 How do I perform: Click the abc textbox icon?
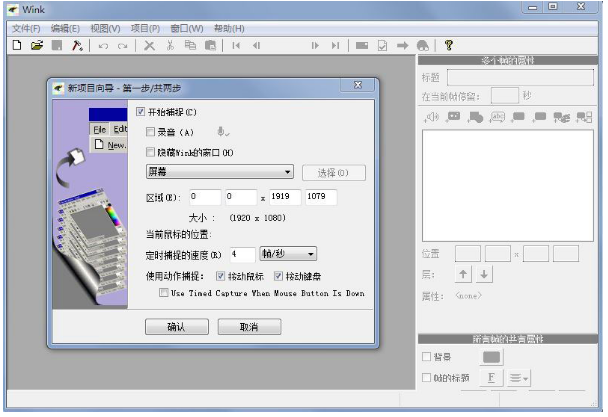(497, 117)
